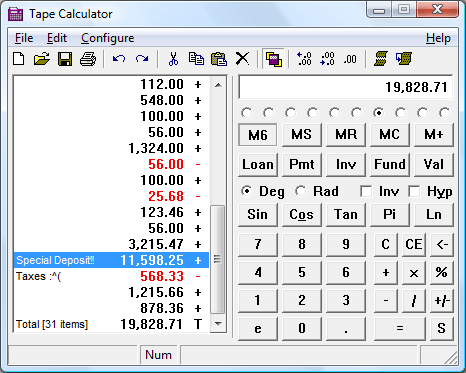Select the 3,215.47 tape entry
Screen dimensions: 466x373
click(x=111, y=244)
